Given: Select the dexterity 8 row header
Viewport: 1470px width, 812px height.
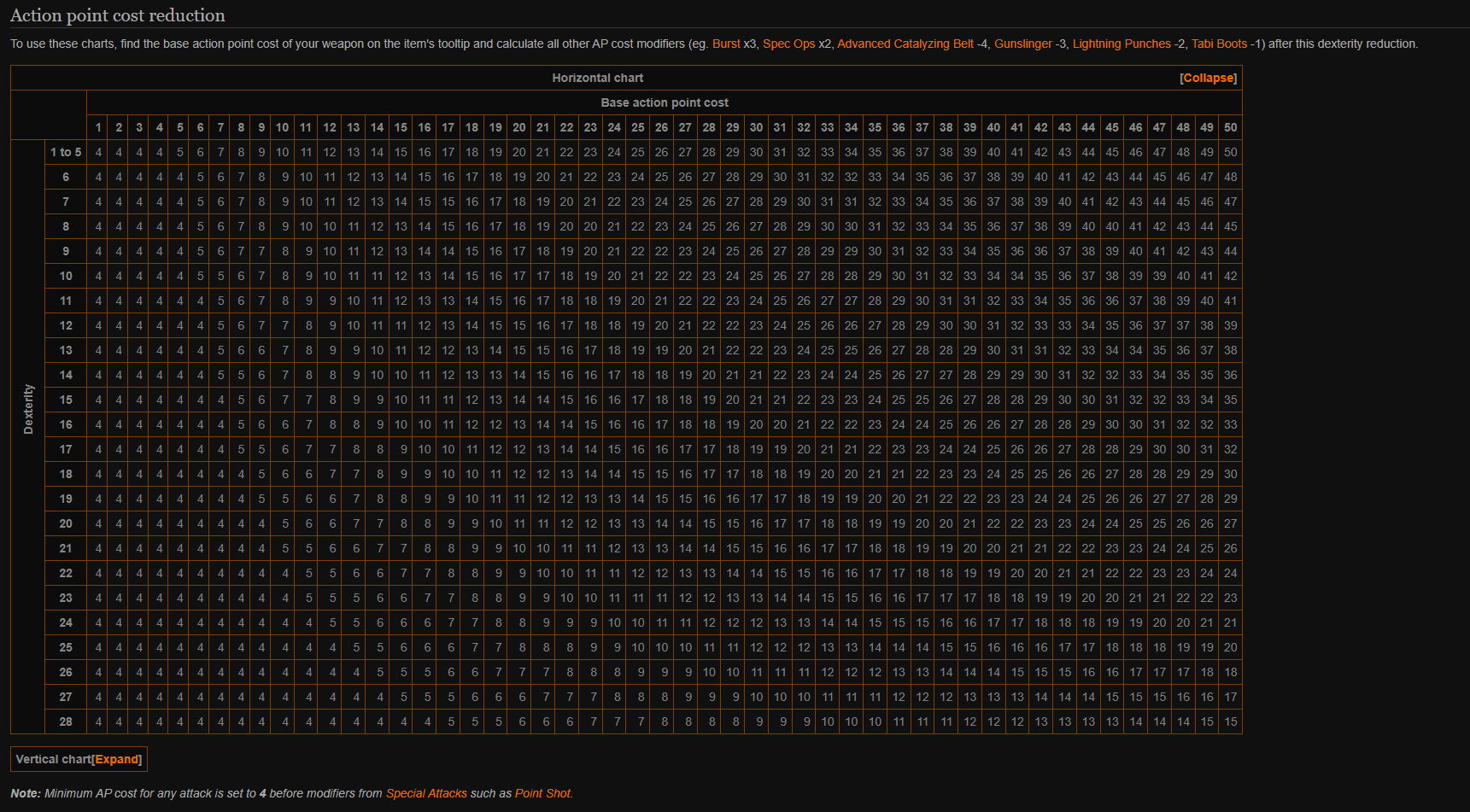Looking at the screenshot, I should (x=66, y=226).
